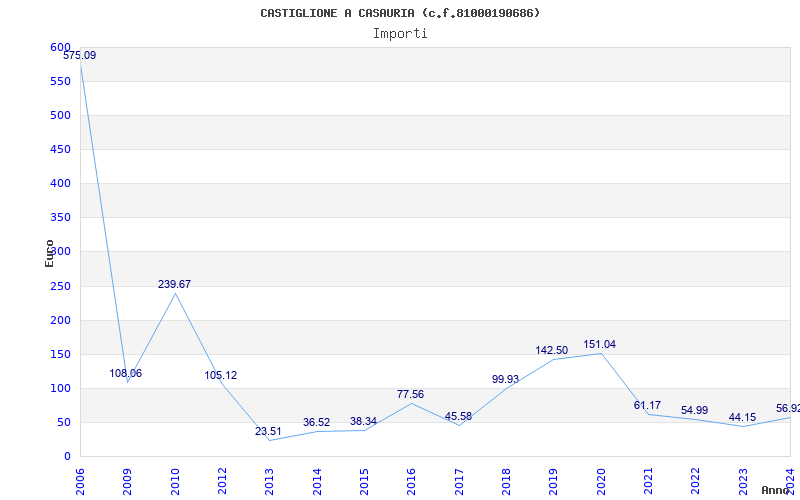The width and height of the screenshot is (800, 500).
Task: Select the 2009 x-axis year label
Action: 128,482
